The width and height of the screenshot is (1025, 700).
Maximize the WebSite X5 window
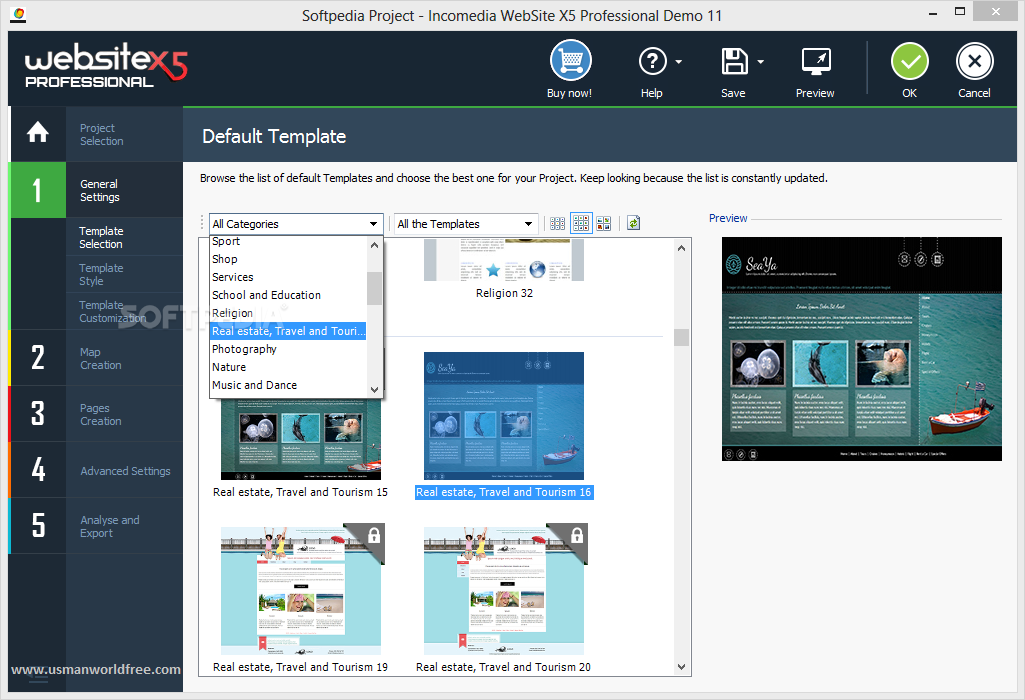(x=960, y=12)
